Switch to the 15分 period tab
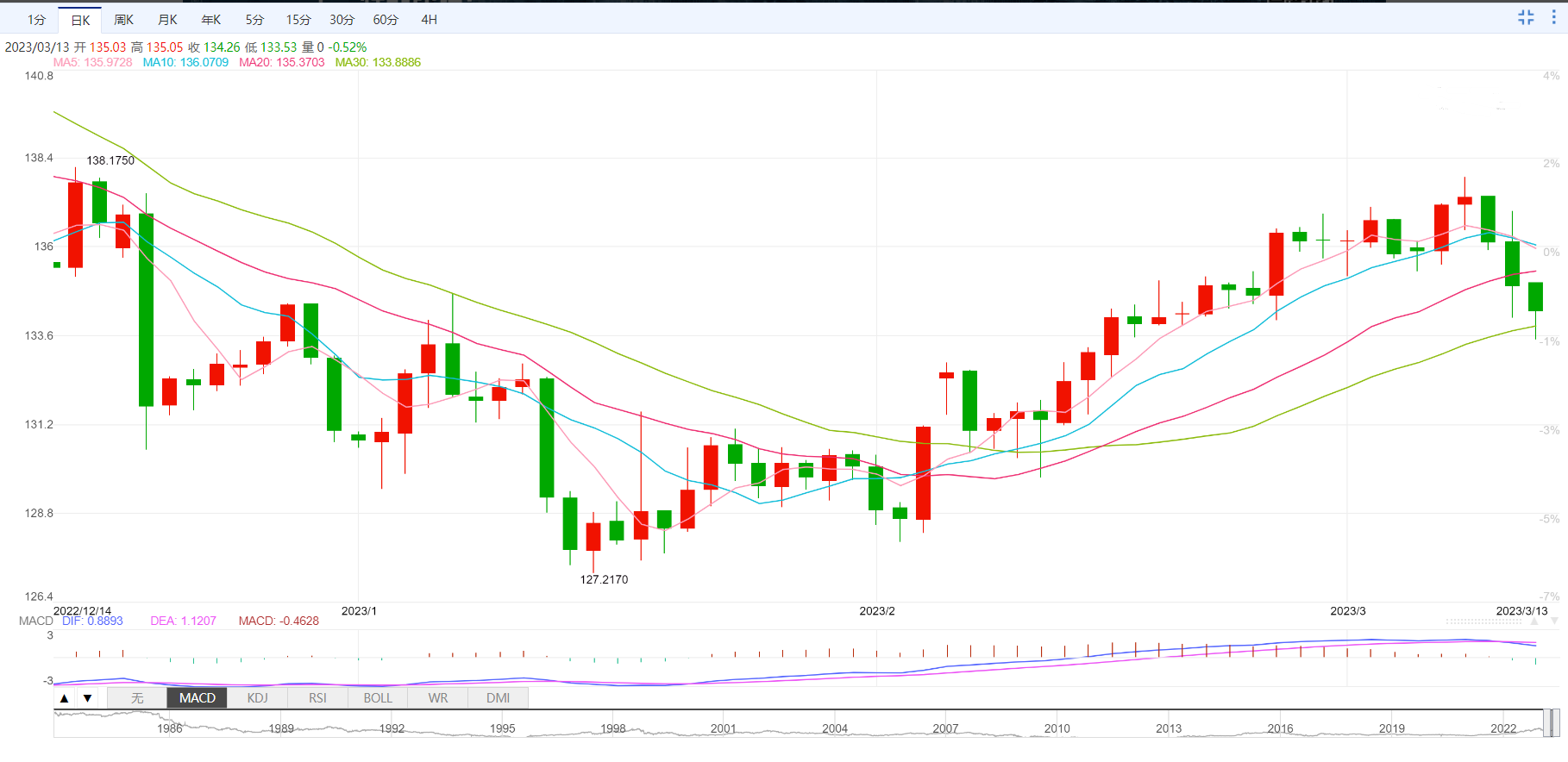The image size is (1568, 762). pos(298,20)
